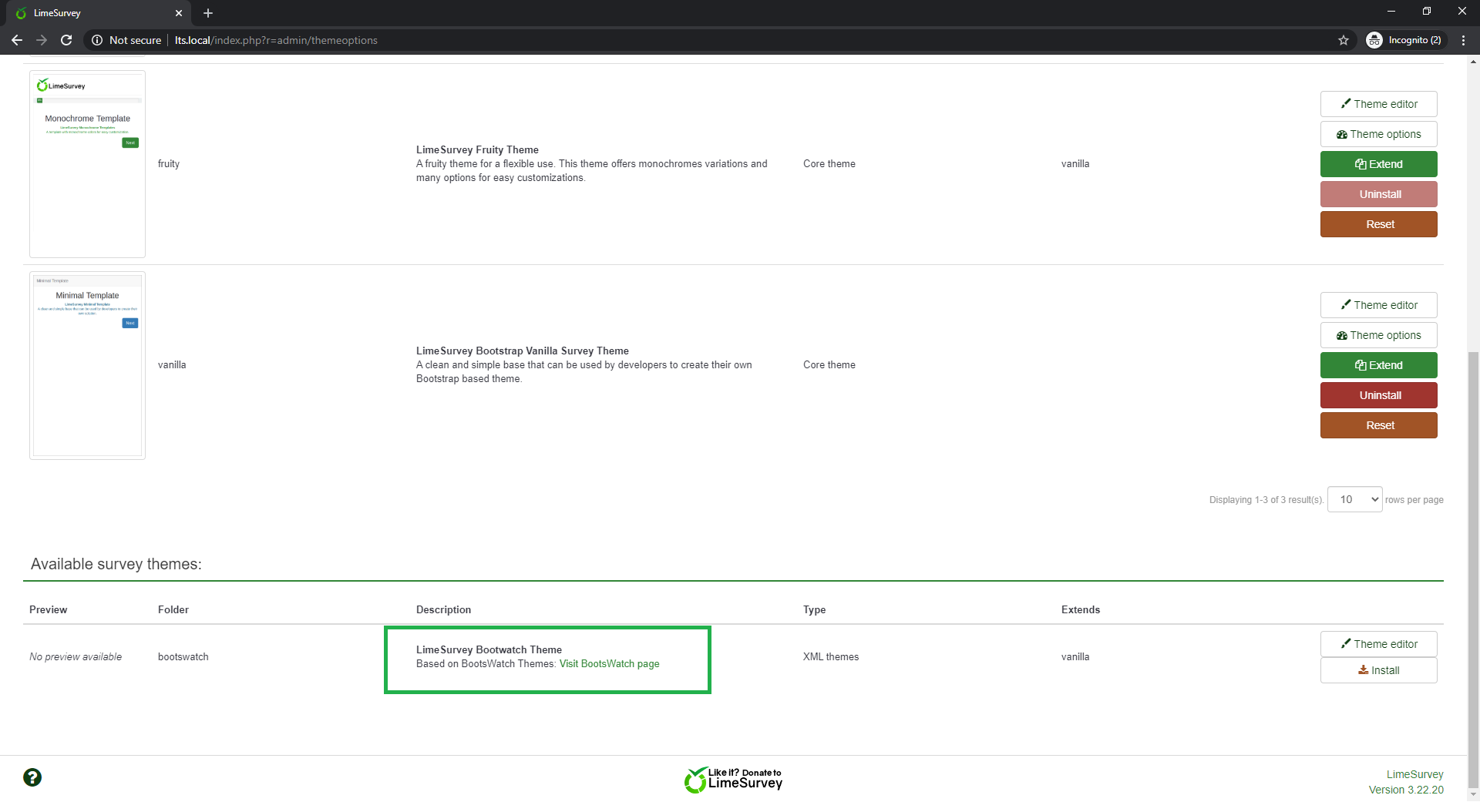Extend the vanilla theme

pyautogui.click(x=1378, y=365)
